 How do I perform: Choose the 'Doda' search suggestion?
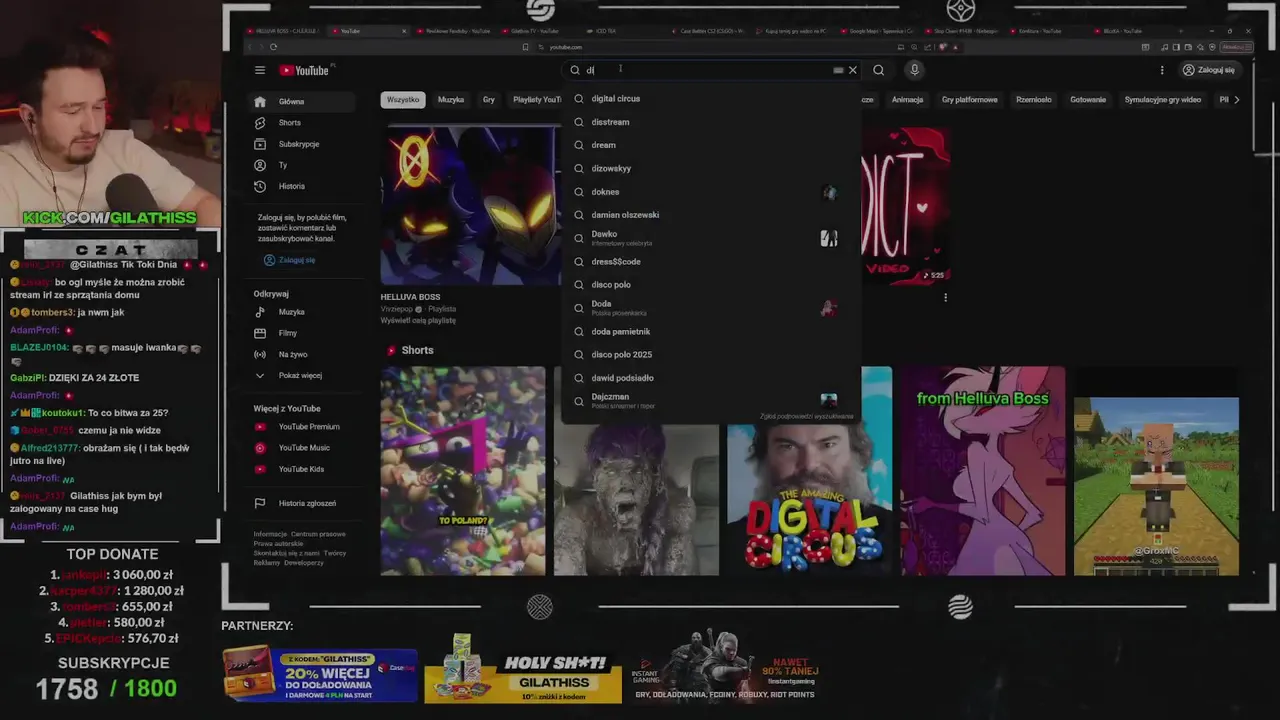(710, 308)
